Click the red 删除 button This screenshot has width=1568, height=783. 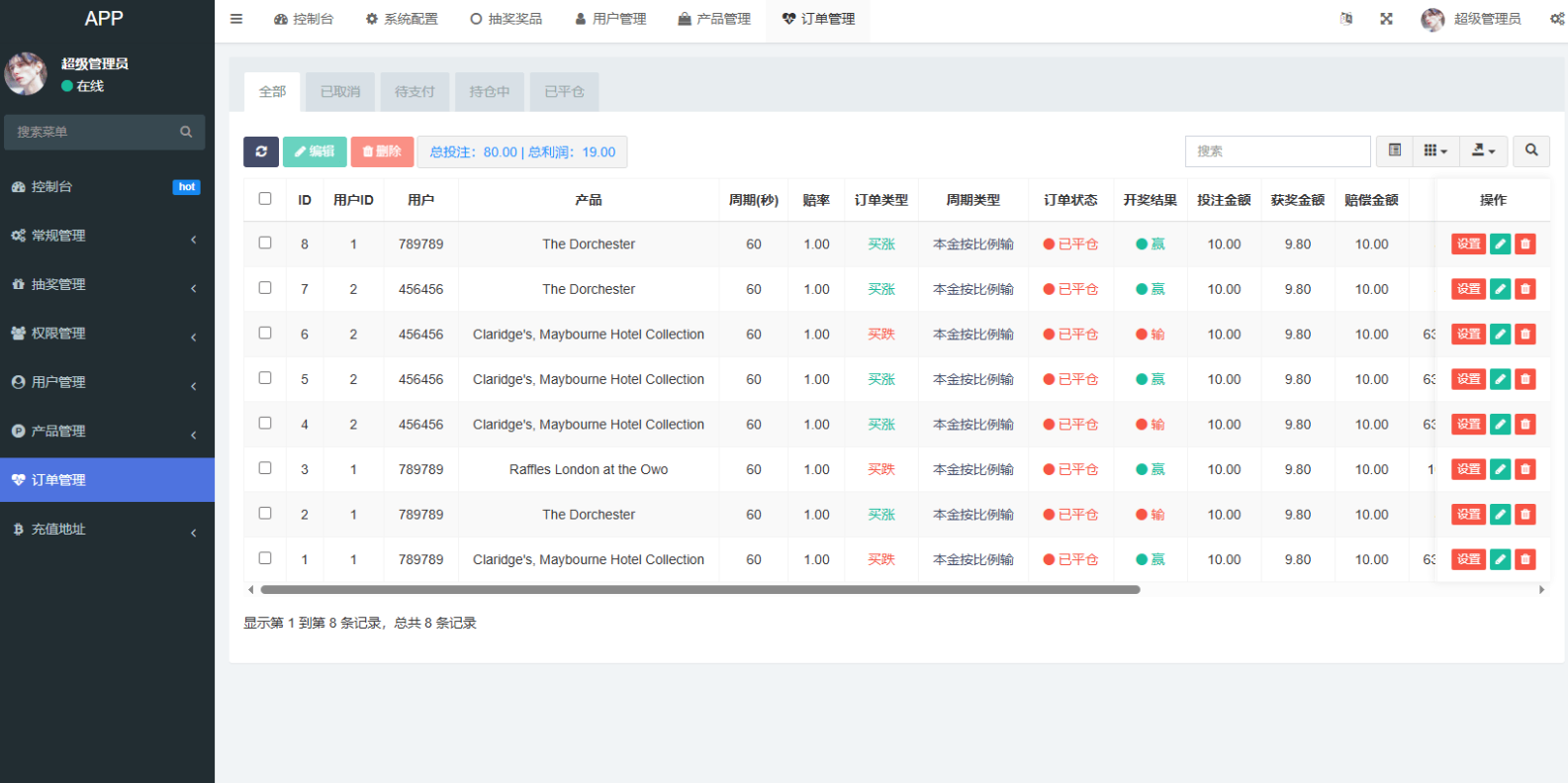pos(382,151)
